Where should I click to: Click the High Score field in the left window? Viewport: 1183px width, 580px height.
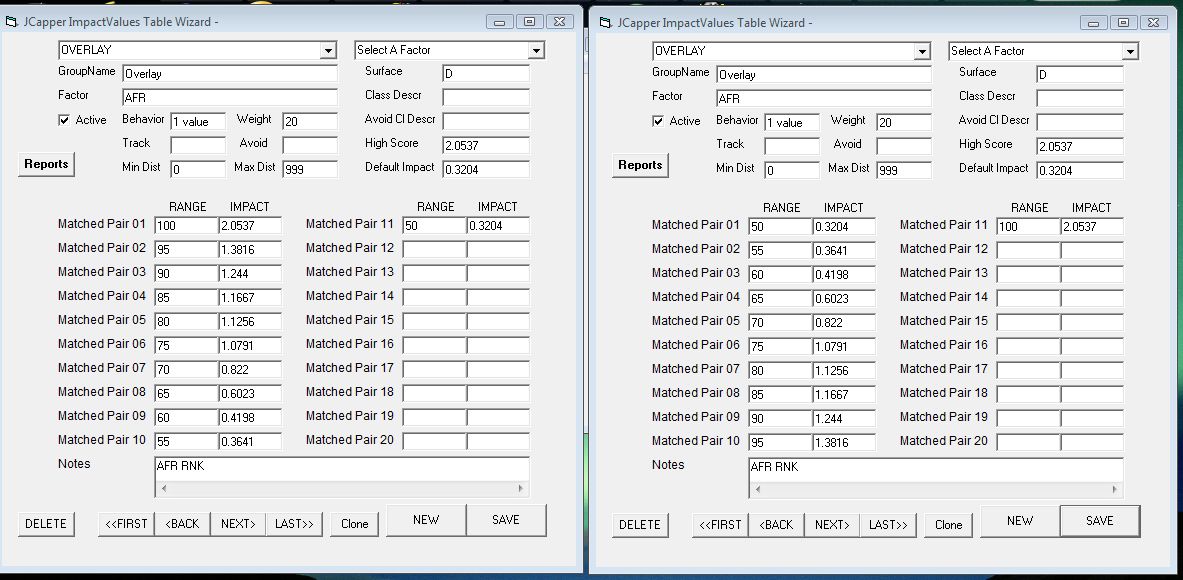[486, 145]
